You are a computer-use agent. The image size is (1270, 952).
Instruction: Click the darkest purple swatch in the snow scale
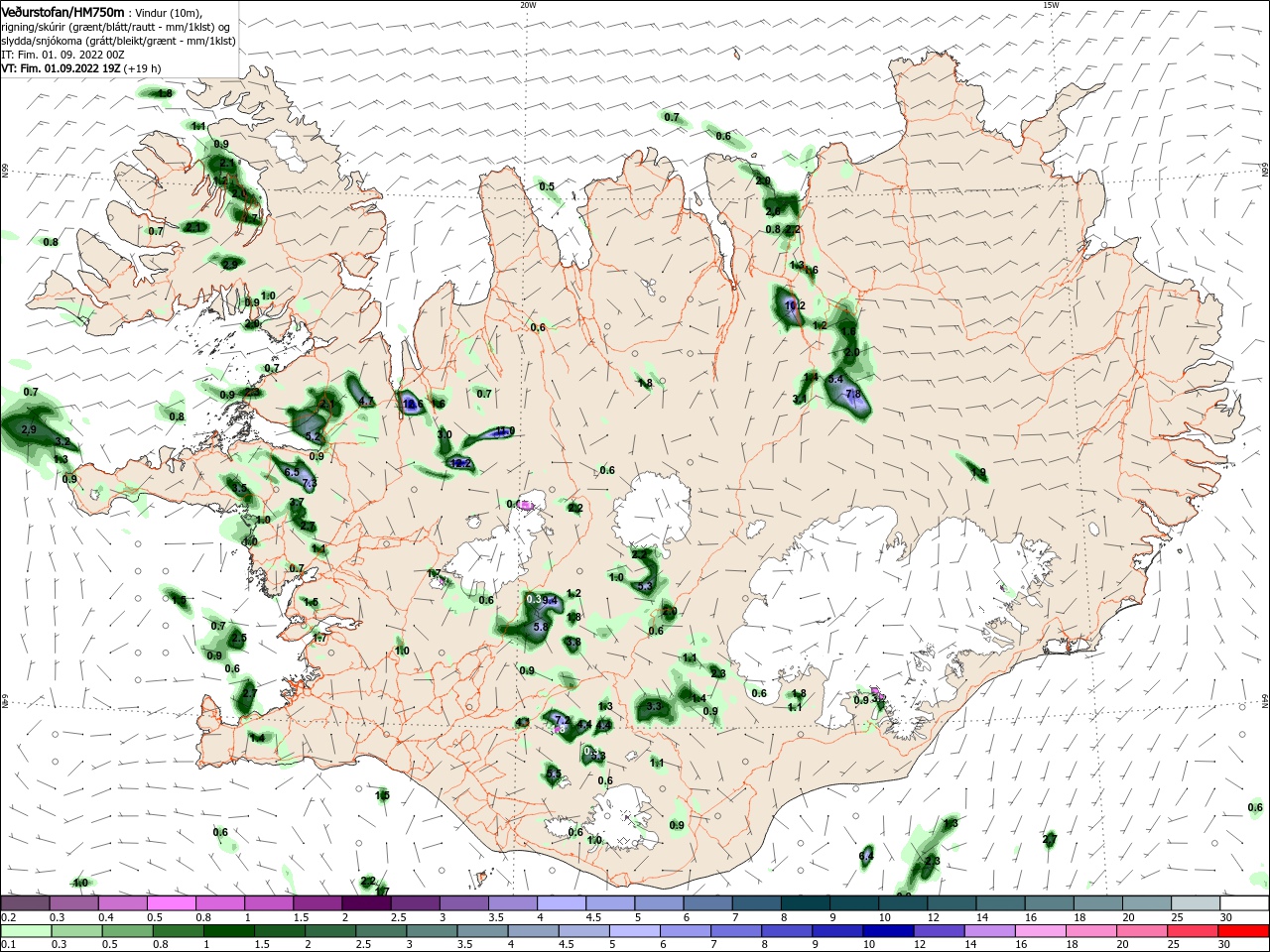365,903
